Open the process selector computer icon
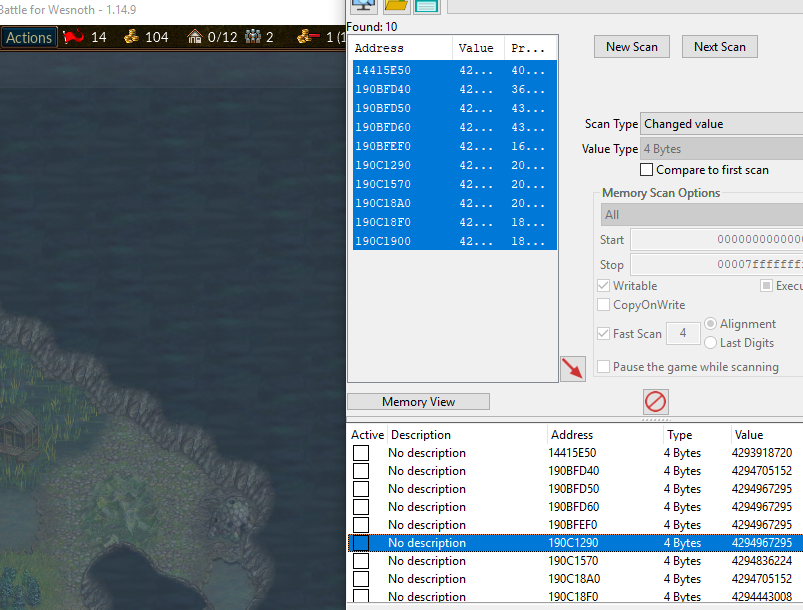 (363, 6)
